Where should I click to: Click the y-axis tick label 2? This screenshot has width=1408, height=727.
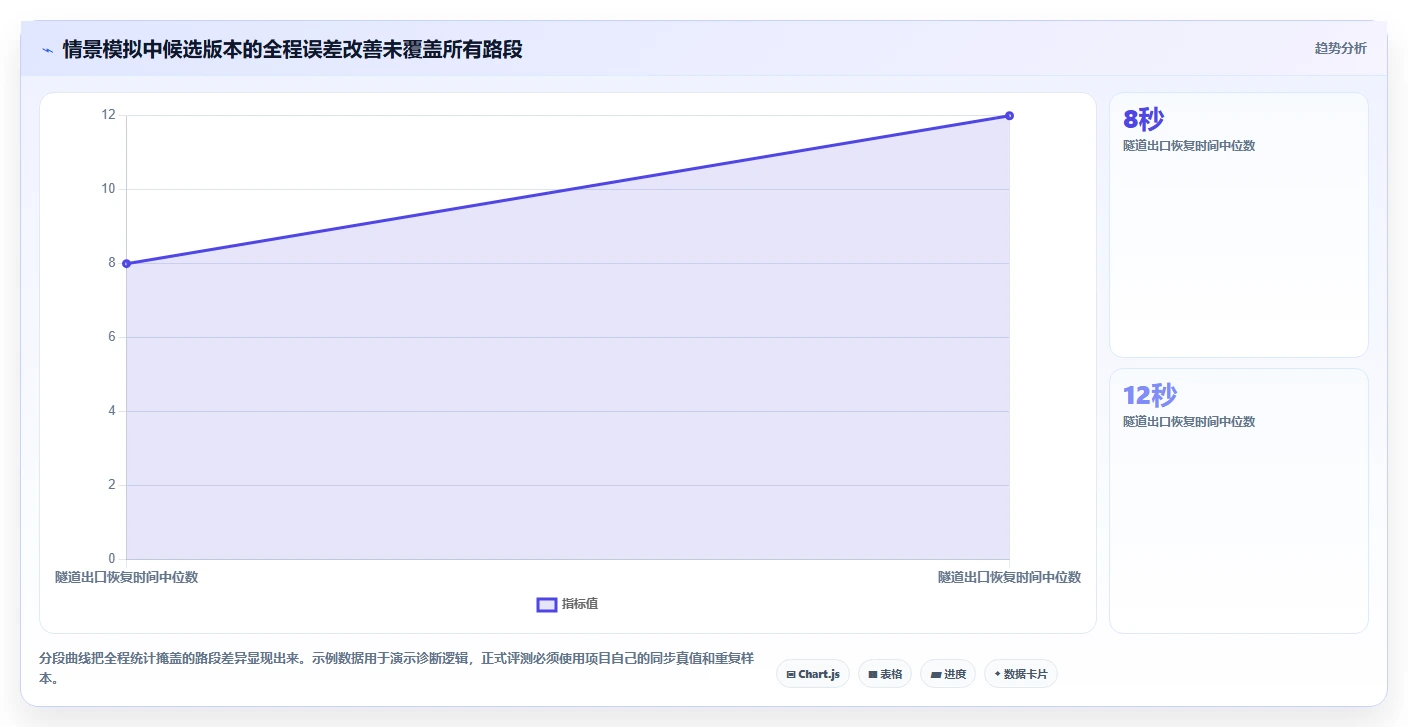112,485
